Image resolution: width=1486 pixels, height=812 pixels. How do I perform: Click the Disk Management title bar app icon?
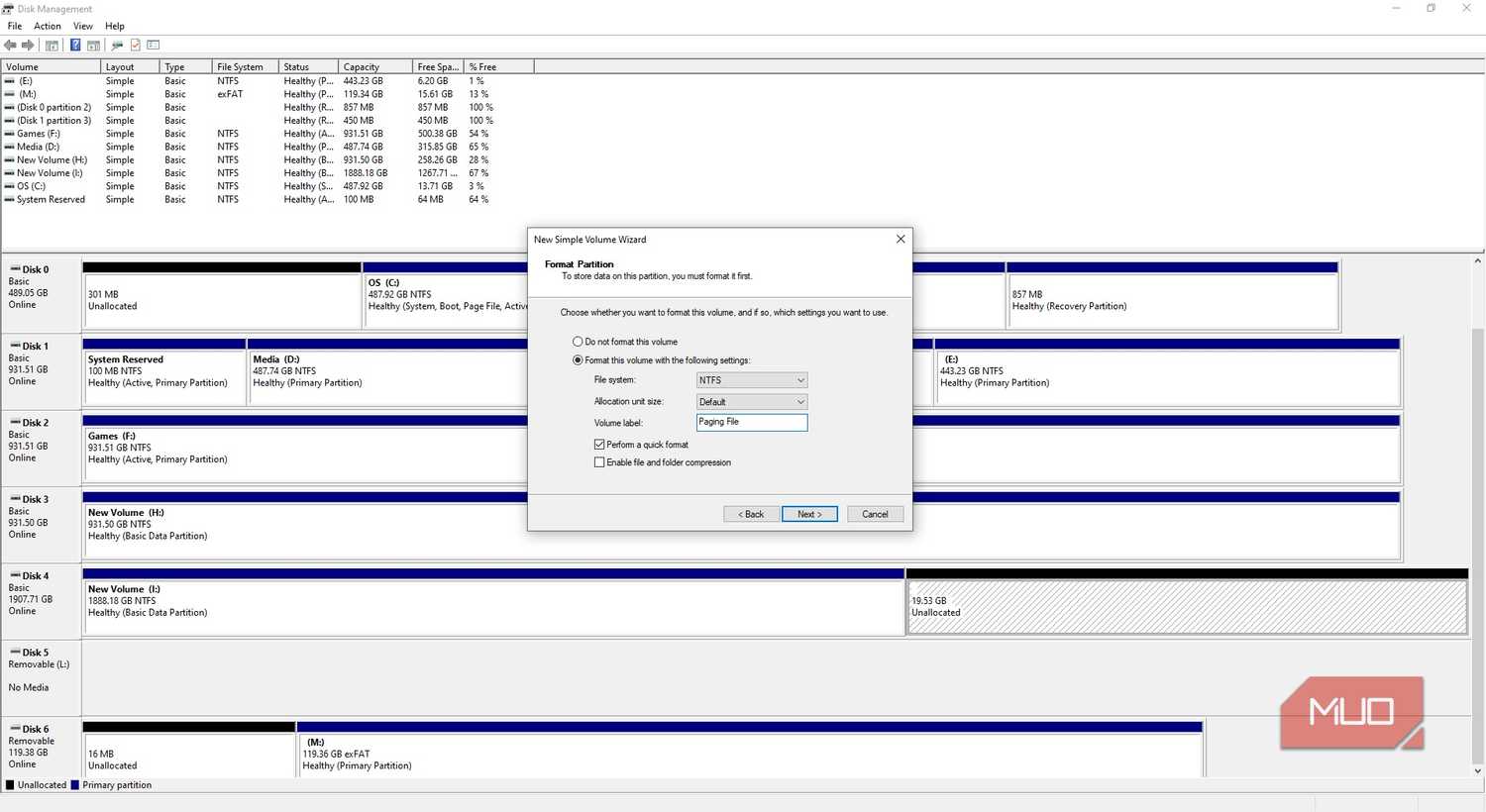pos(8,9)
